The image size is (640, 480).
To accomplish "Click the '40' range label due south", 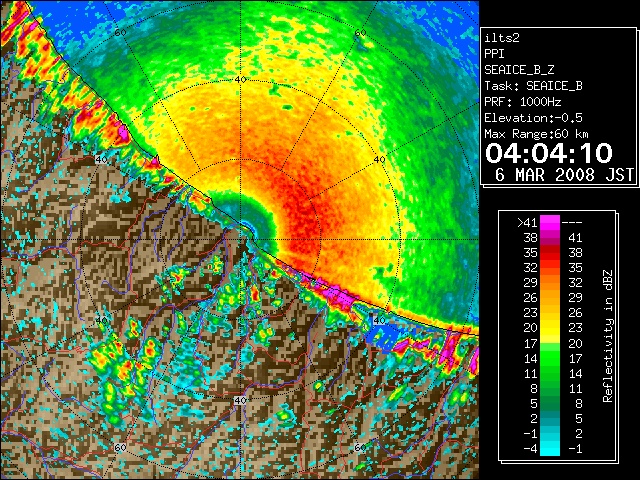I will pyautogui.click(x=240, y=400).
